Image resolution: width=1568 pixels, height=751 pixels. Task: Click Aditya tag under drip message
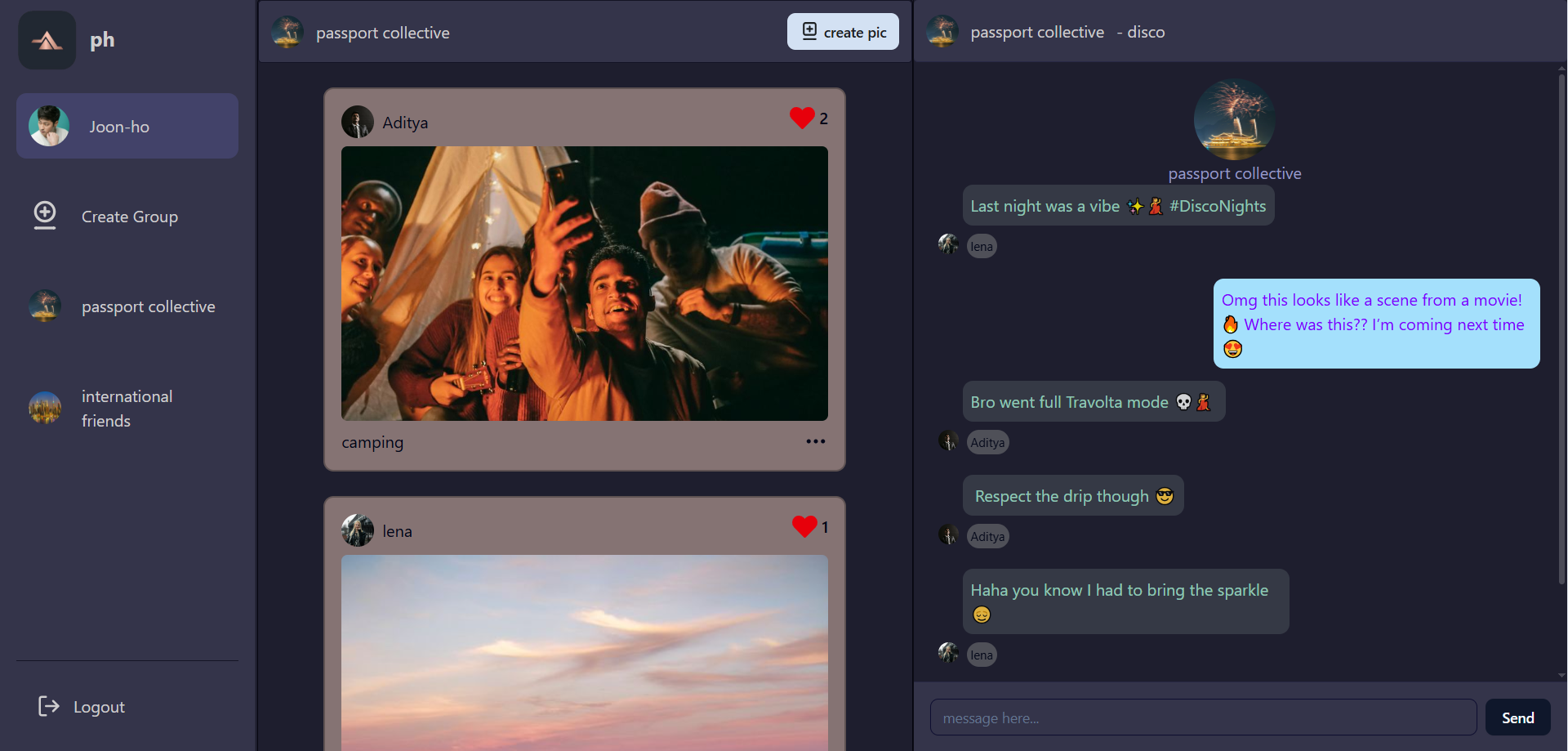[x=987, y=536]
